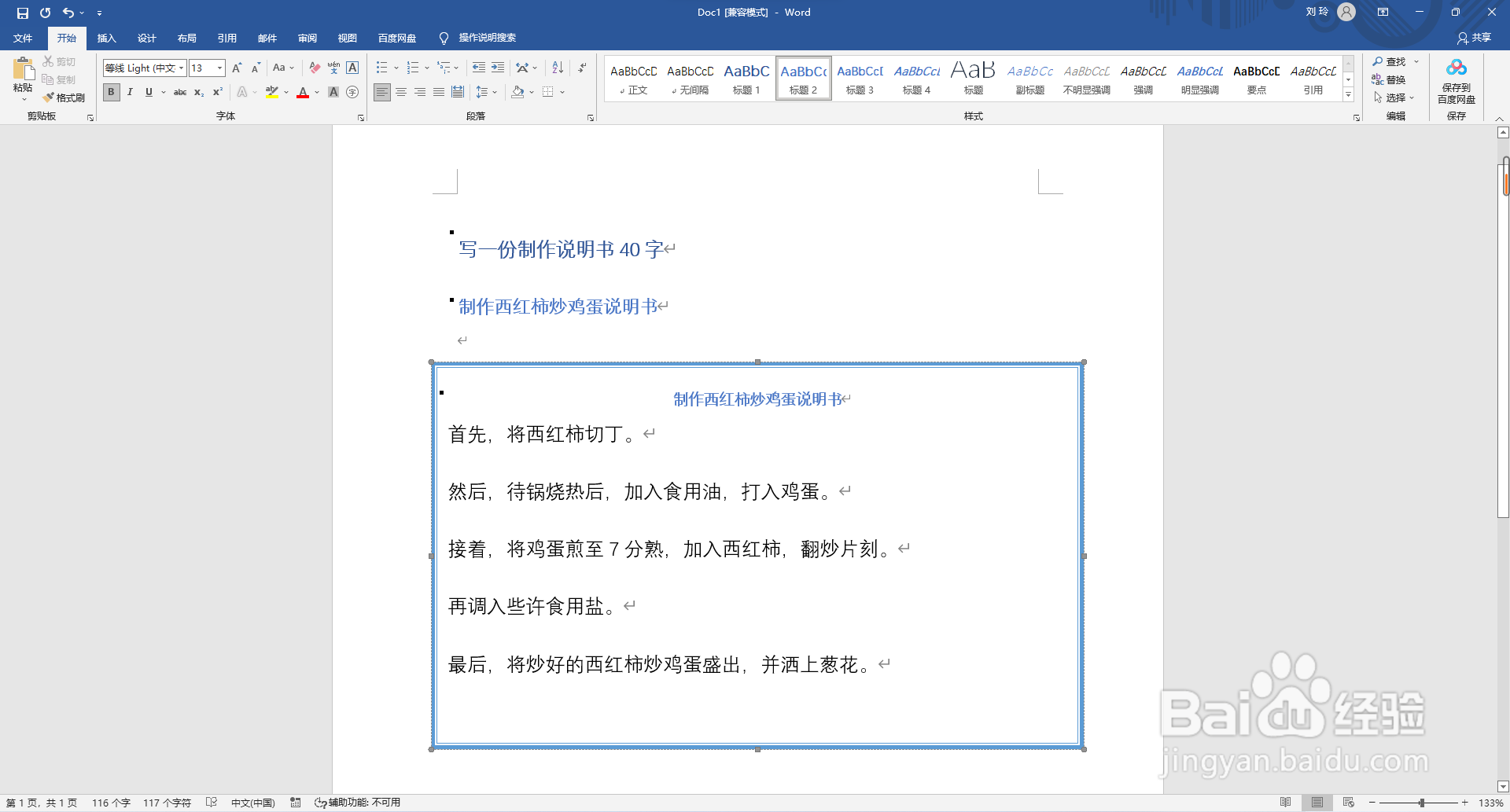The height and width of the screenshot is (812, 1510).
Task: Decrease font size with the smaller A icon
Action: 256,68
